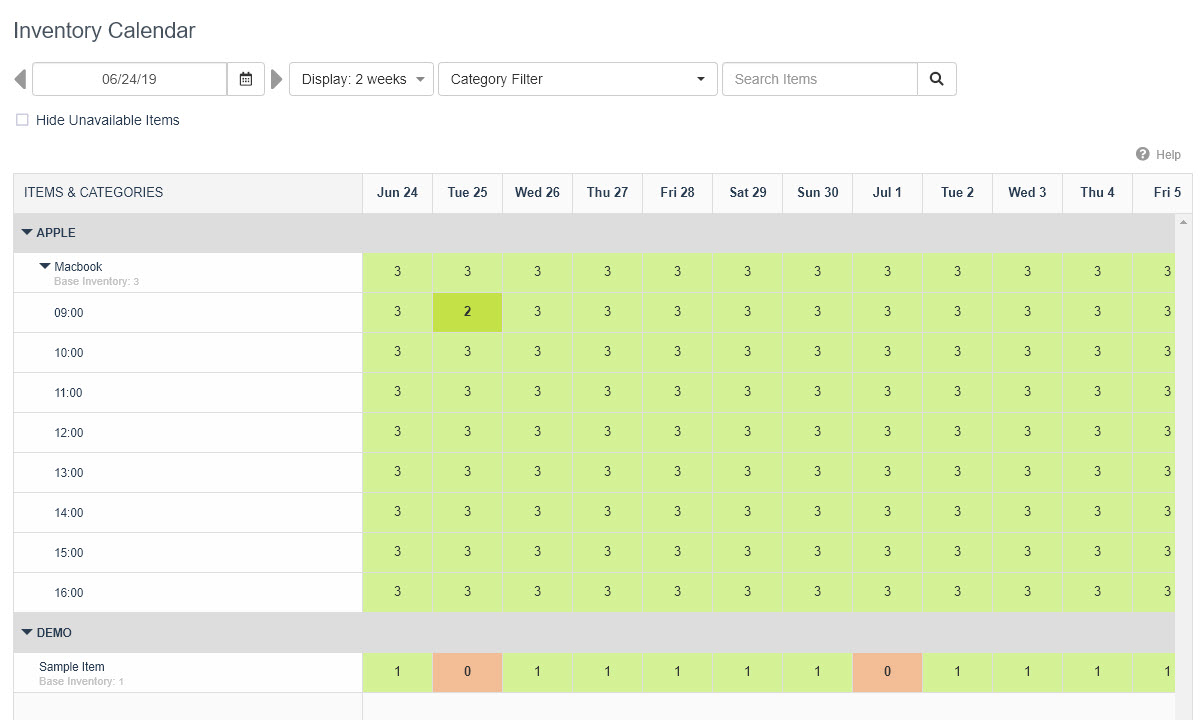Click the 14:00 time row label
The height and width of the screenshot is (720, 1201).
click(x=69, y=513)
